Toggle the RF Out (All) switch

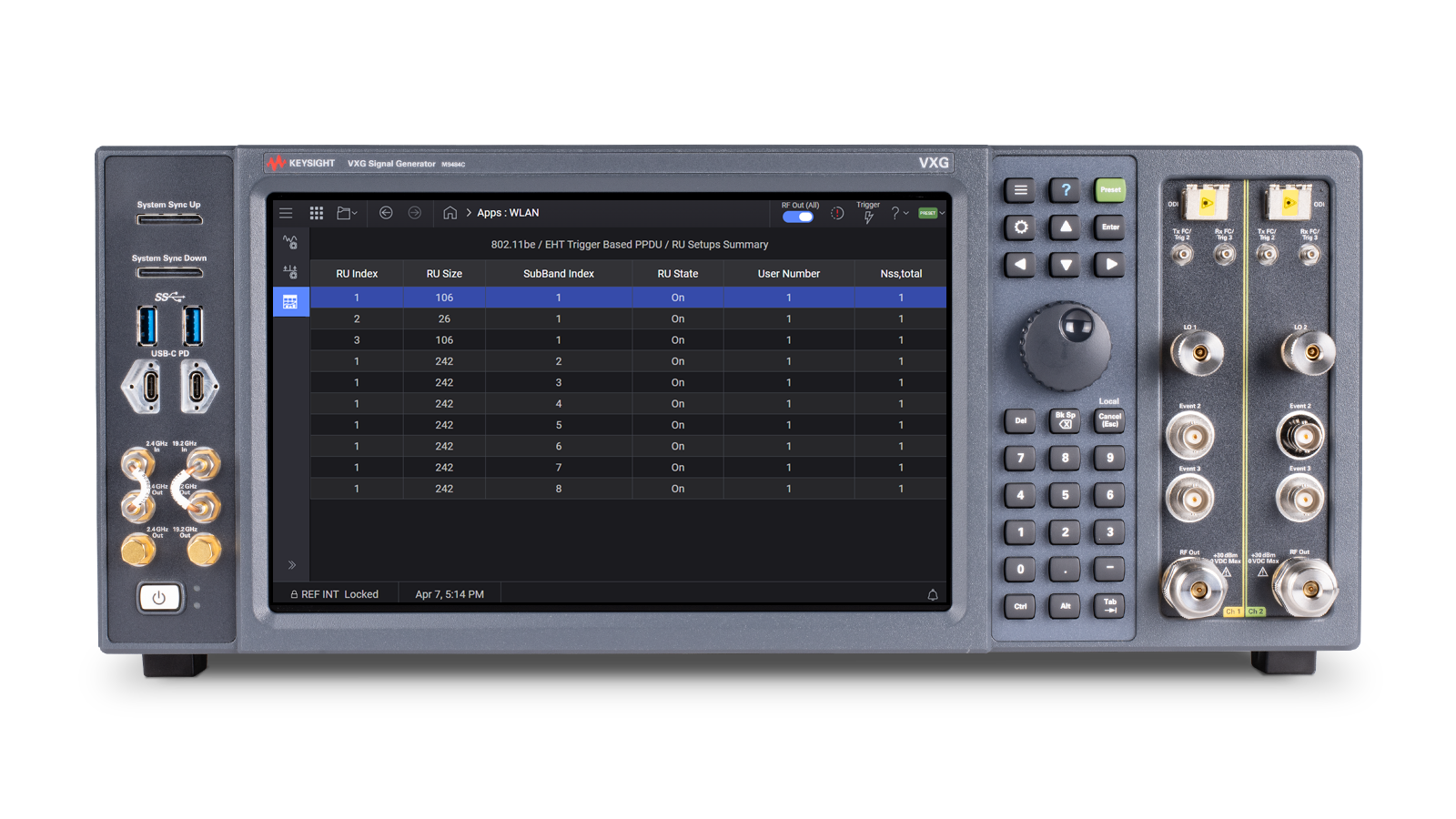798,217
